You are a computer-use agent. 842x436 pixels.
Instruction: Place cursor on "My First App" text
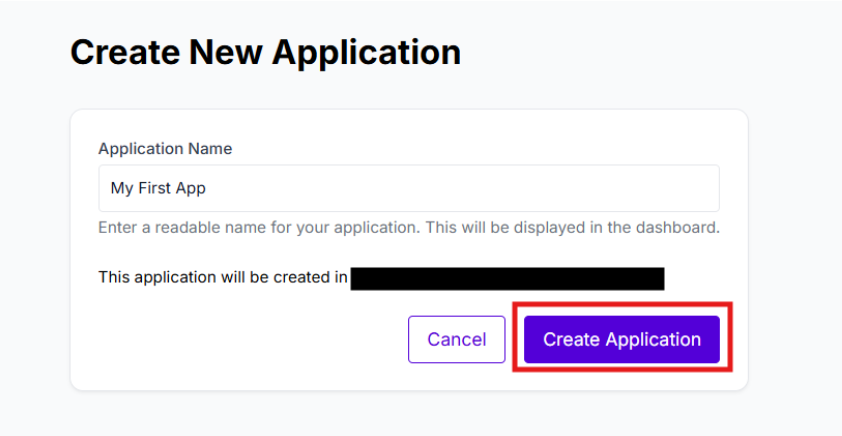coord(158,188)
